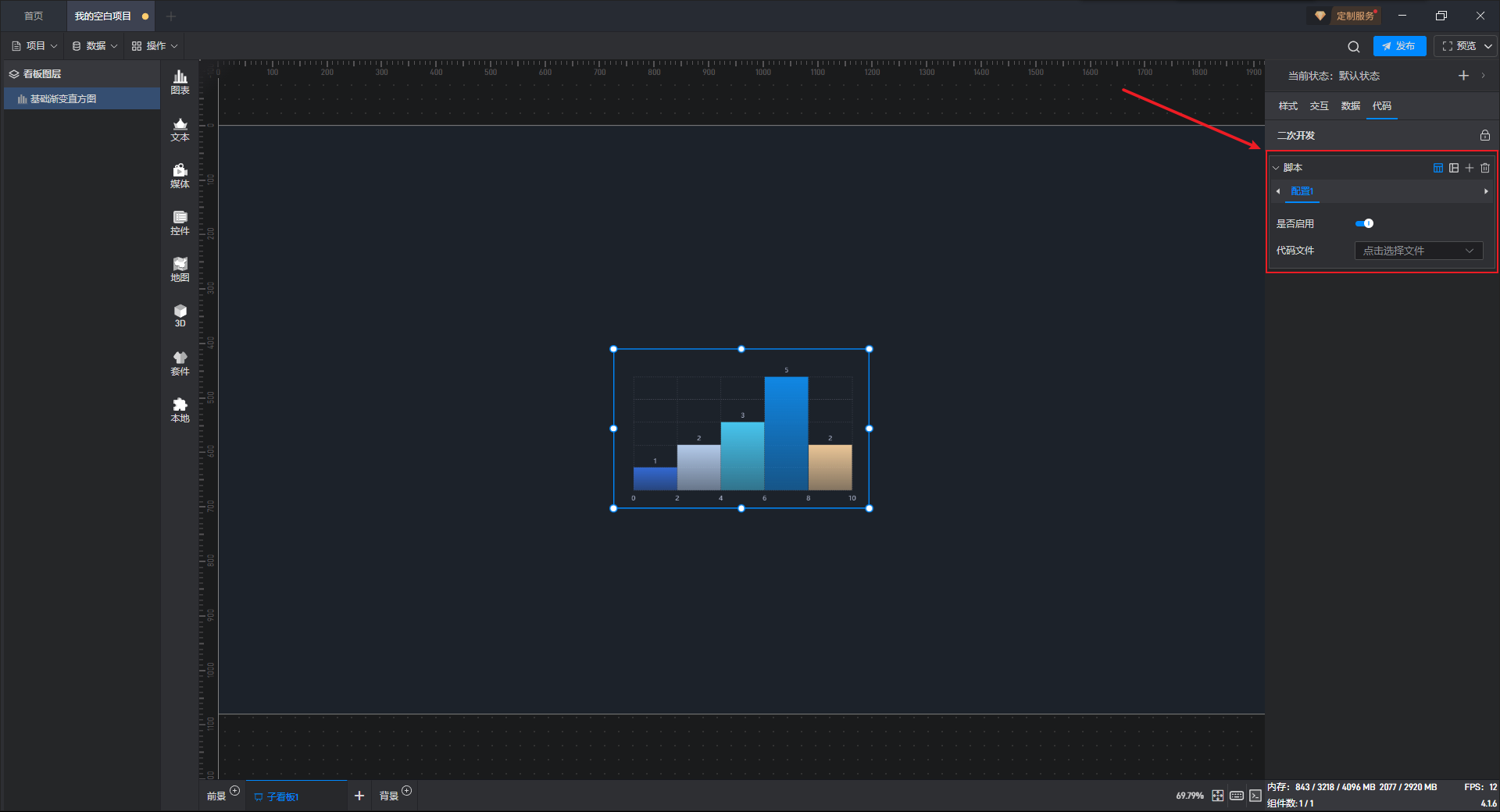Click the 69.79% zoom level value
Screen dimensions: 1500x812
pos(1190,796)
